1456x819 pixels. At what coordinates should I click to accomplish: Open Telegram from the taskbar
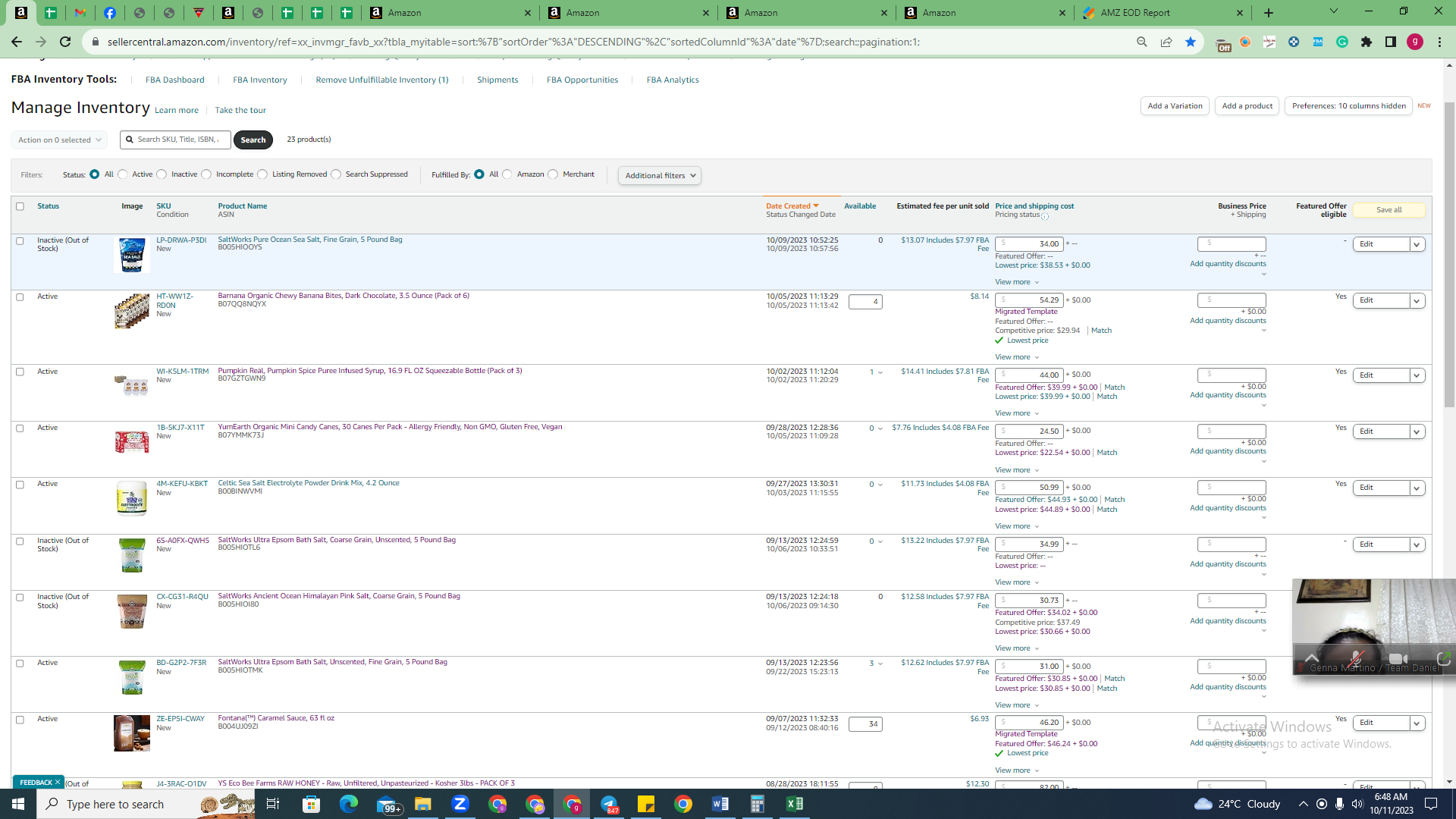pyautogui.click(x=609, y=804)
